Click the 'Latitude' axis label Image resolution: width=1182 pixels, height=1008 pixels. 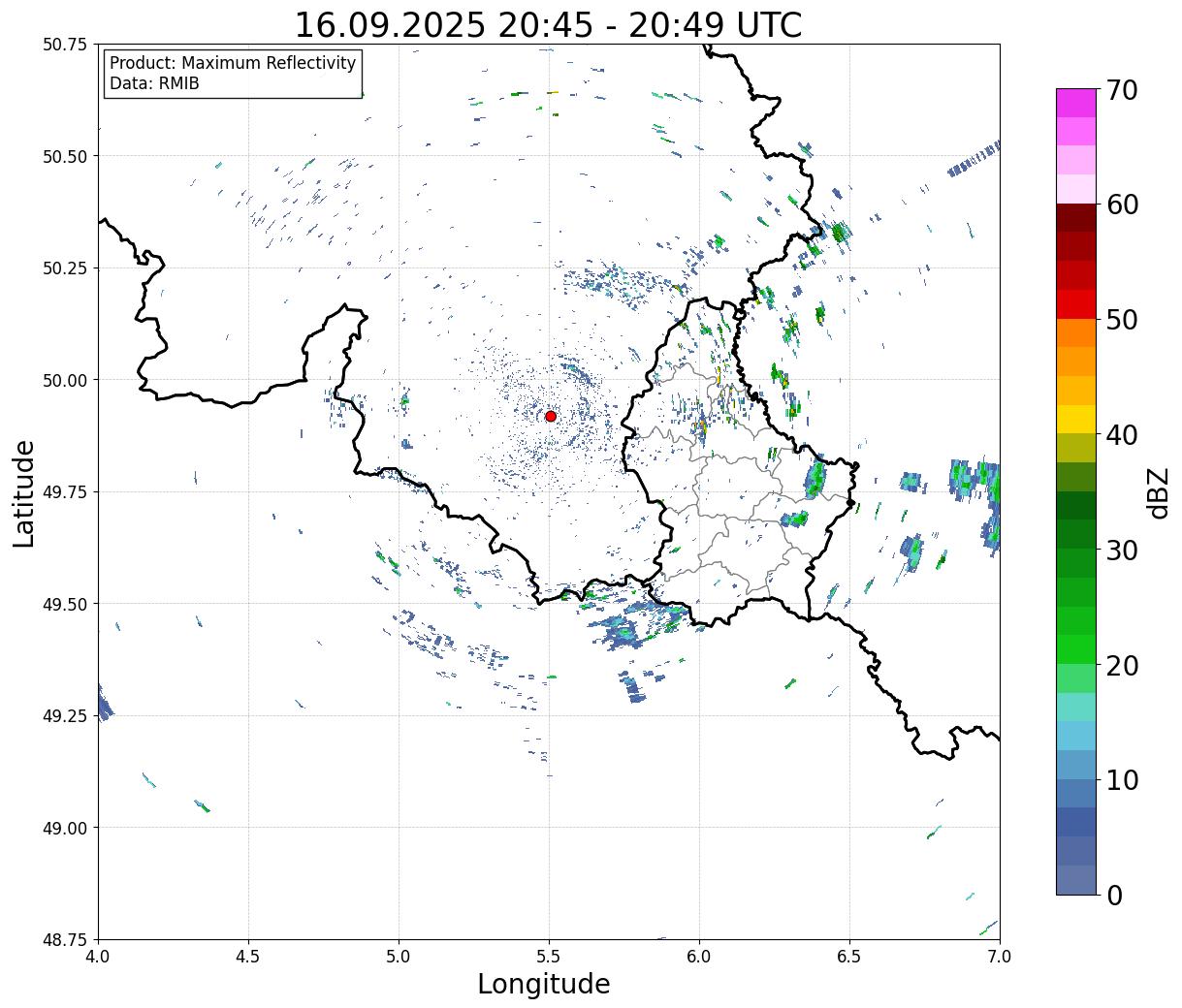(x=24, y=492)
